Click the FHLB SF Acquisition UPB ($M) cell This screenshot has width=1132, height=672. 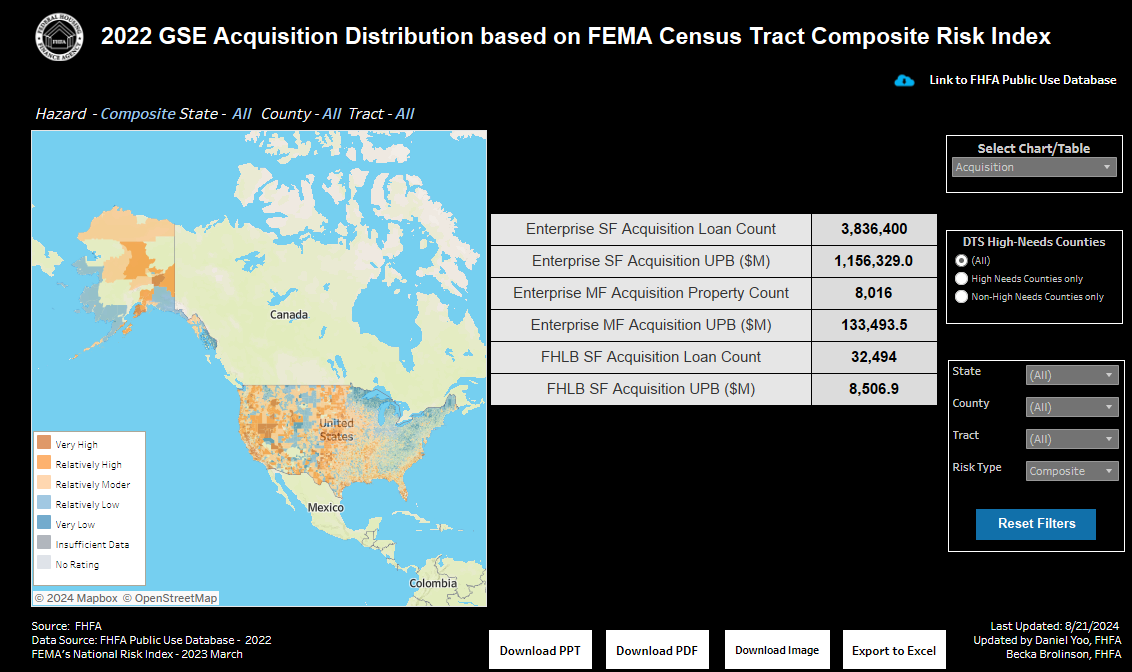coord(651,389)
